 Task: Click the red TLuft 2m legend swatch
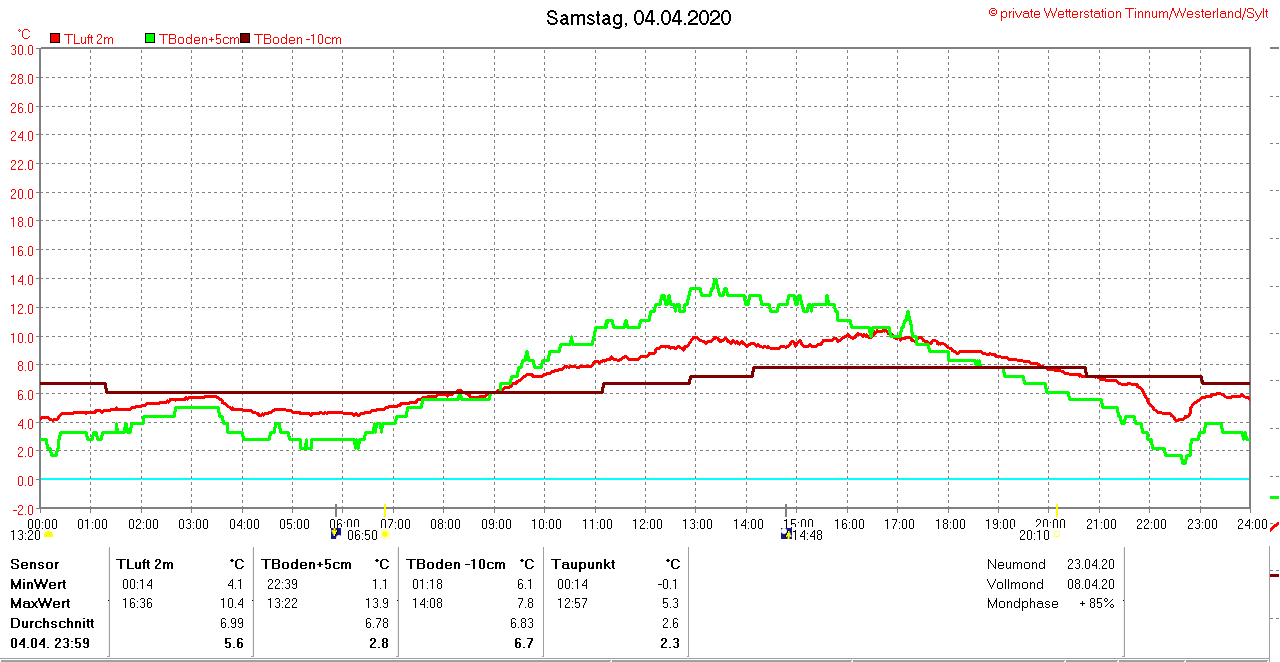[55, 39]
